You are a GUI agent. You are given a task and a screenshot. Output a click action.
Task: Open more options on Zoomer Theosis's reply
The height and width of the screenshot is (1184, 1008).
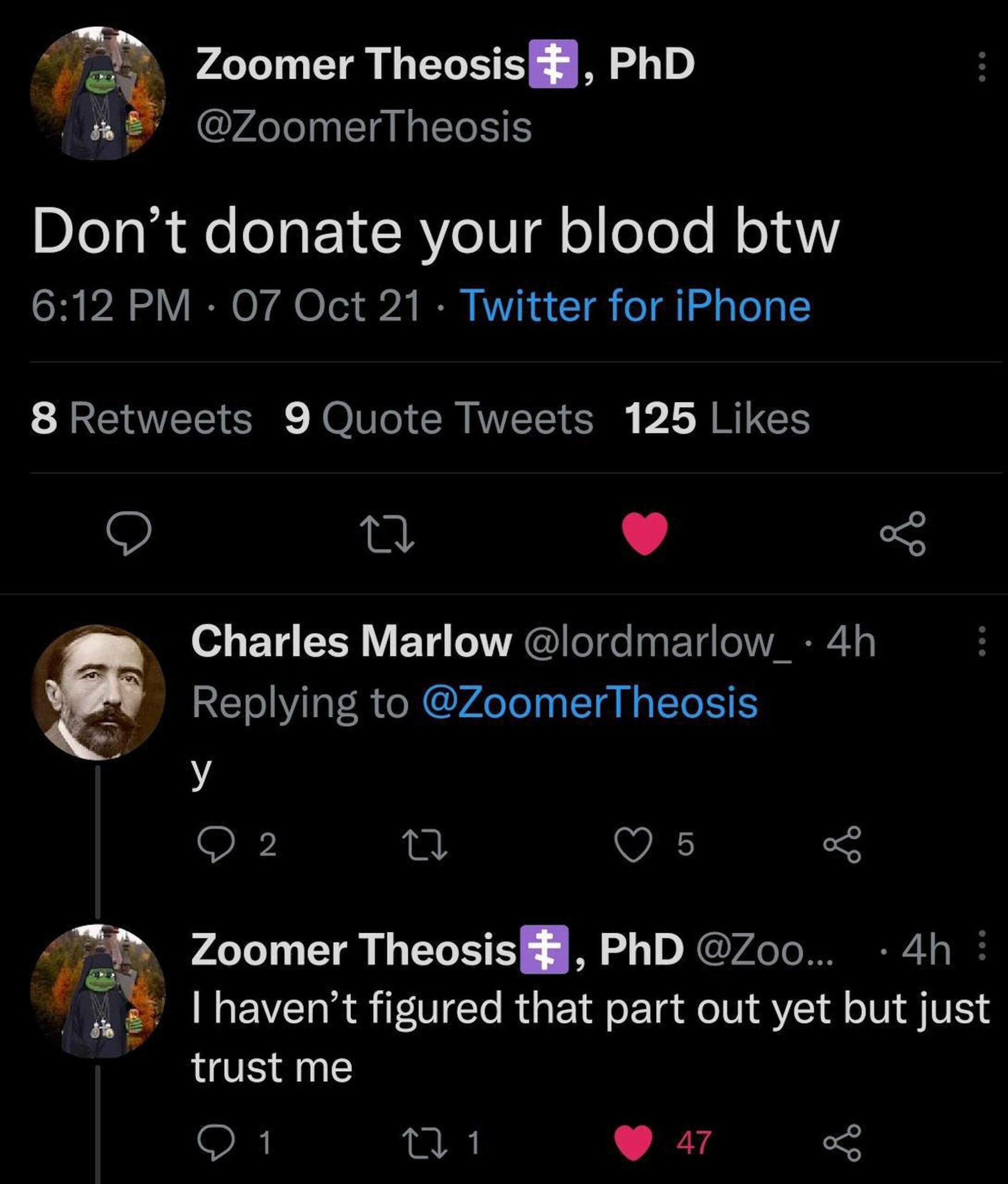point(982,945)
